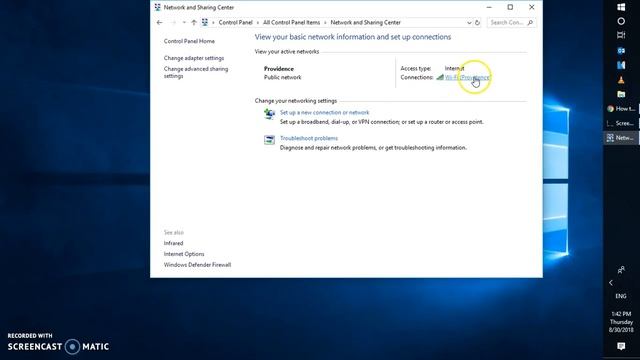Click the Providence network name
The height and width of the screenshot is (360, 640).
click(x=279, y=69)
